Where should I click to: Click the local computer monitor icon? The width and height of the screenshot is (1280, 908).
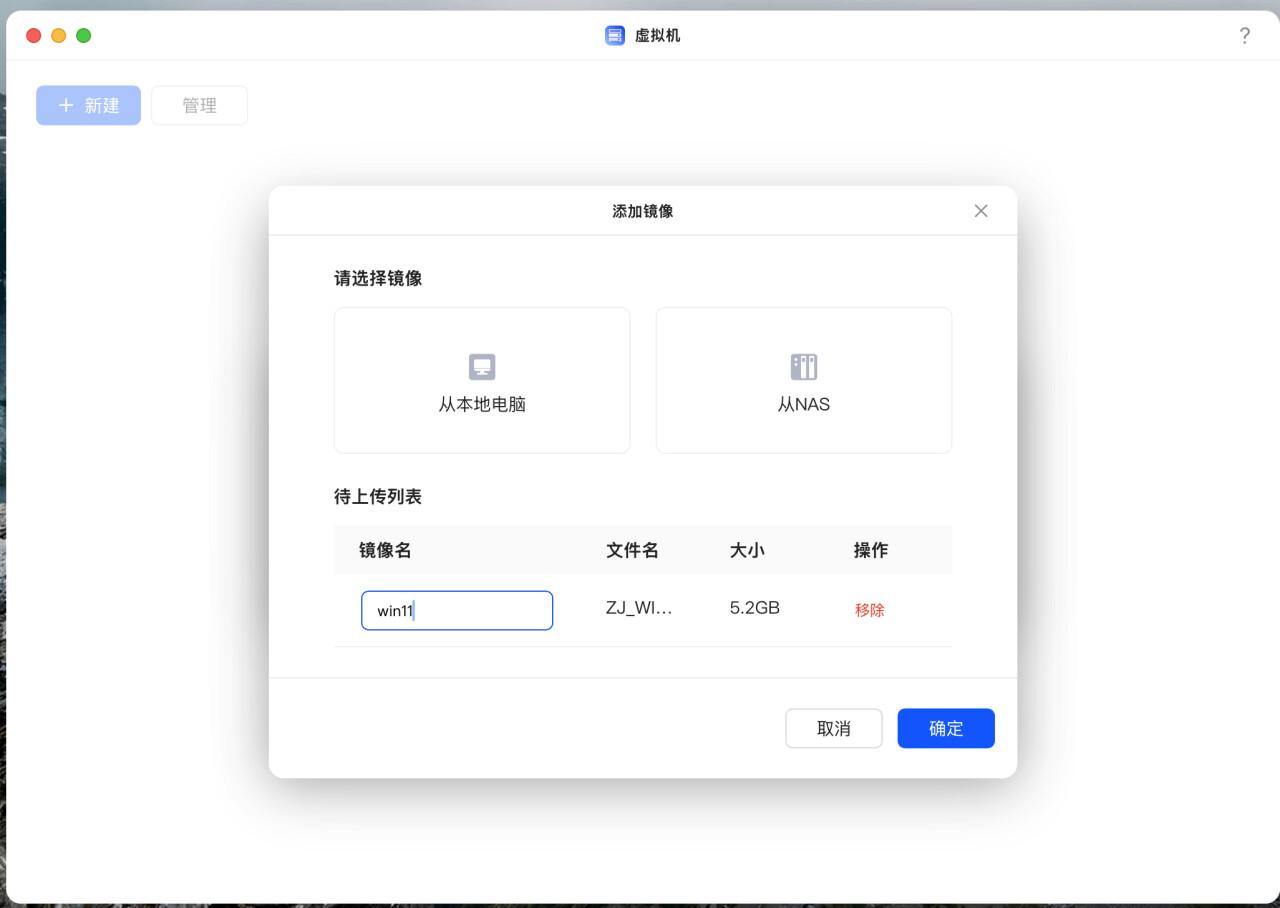482,367
